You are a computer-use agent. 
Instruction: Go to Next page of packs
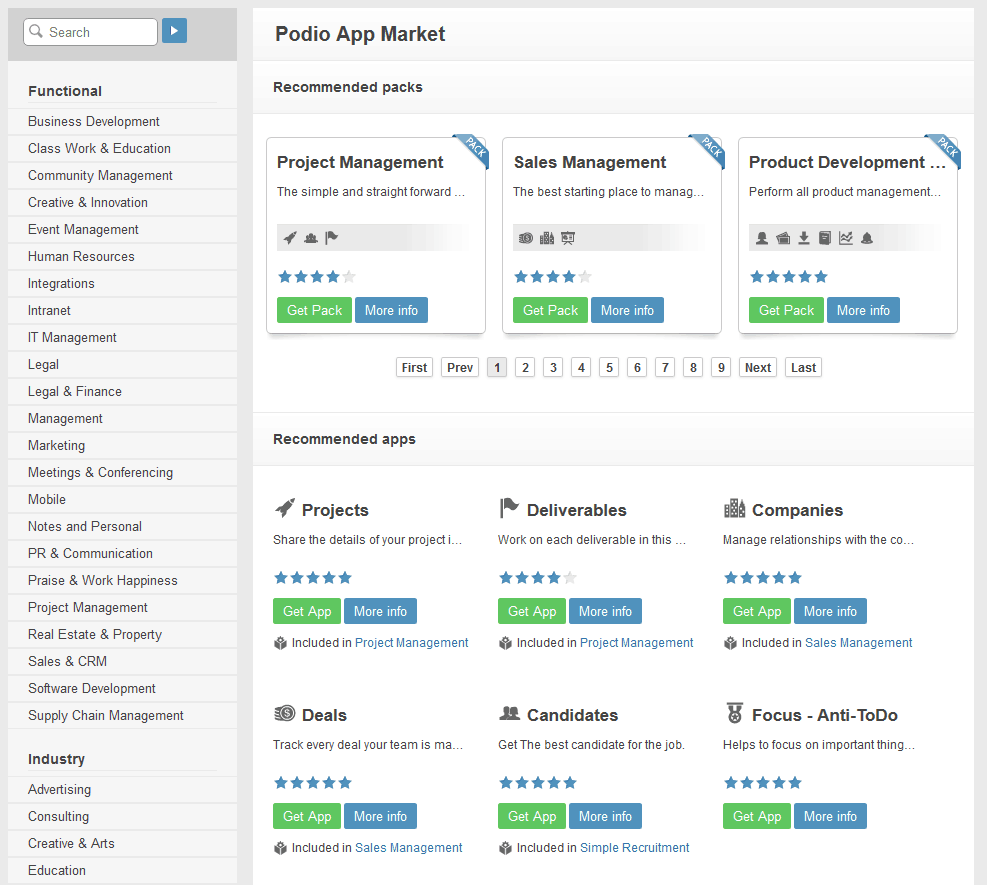click(x=758, y=367)
